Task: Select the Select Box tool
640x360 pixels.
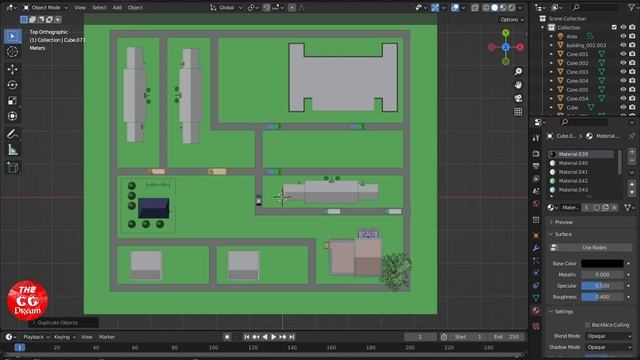Action: click(x=13, y=36)
